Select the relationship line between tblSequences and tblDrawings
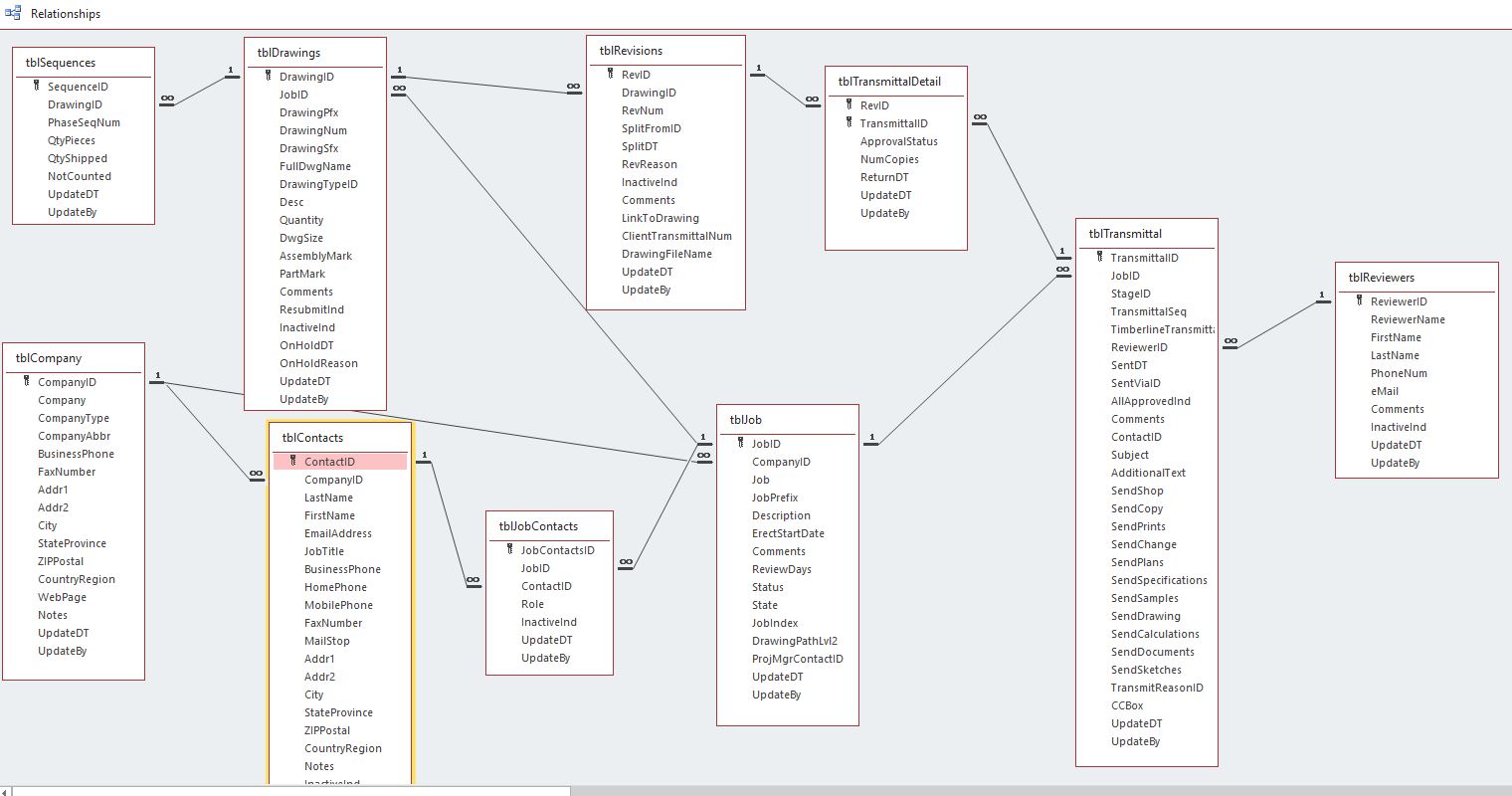This screenshot has height=796, width=1512. point(200,90)
